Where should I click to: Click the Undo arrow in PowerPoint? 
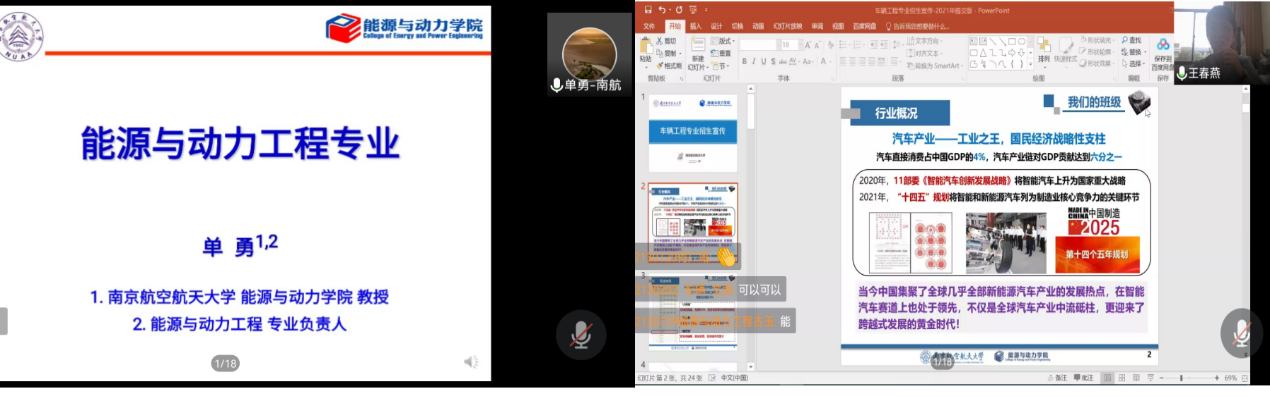coord(662,10)
